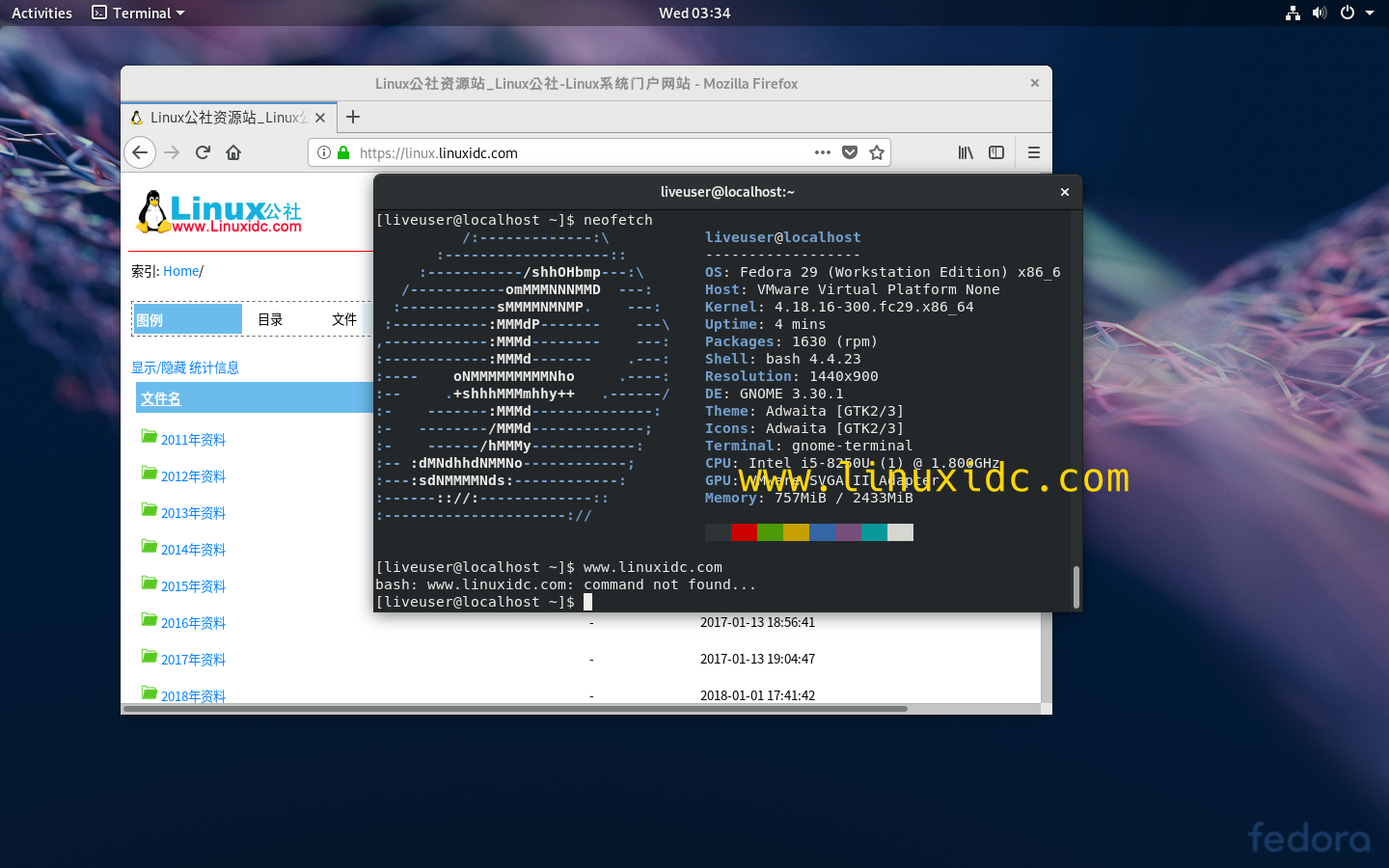Open folder icon for 2016年资料
This screenshot has height=868, width=1389.
[x=149, y=619]
